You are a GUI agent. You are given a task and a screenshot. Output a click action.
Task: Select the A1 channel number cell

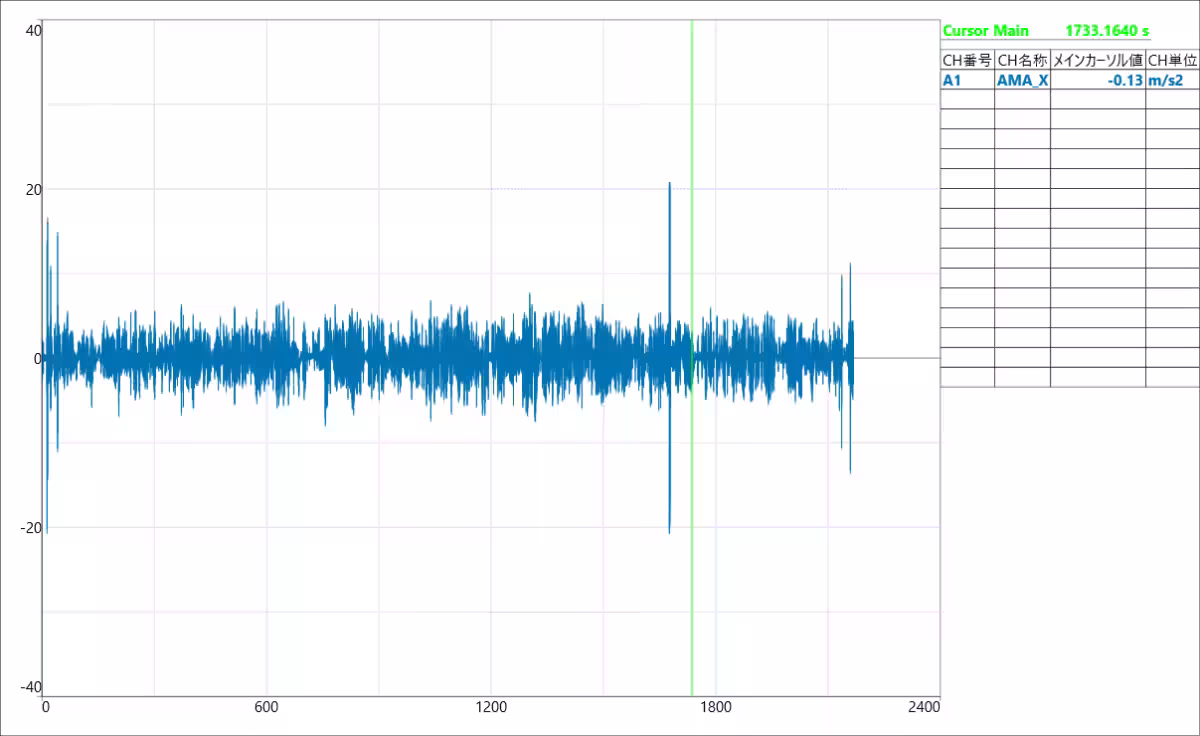(967, 80)
